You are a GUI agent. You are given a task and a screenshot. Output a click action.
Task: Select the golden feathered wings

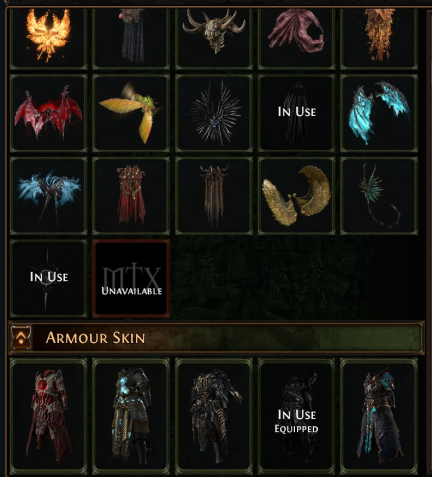click(296, 196)
